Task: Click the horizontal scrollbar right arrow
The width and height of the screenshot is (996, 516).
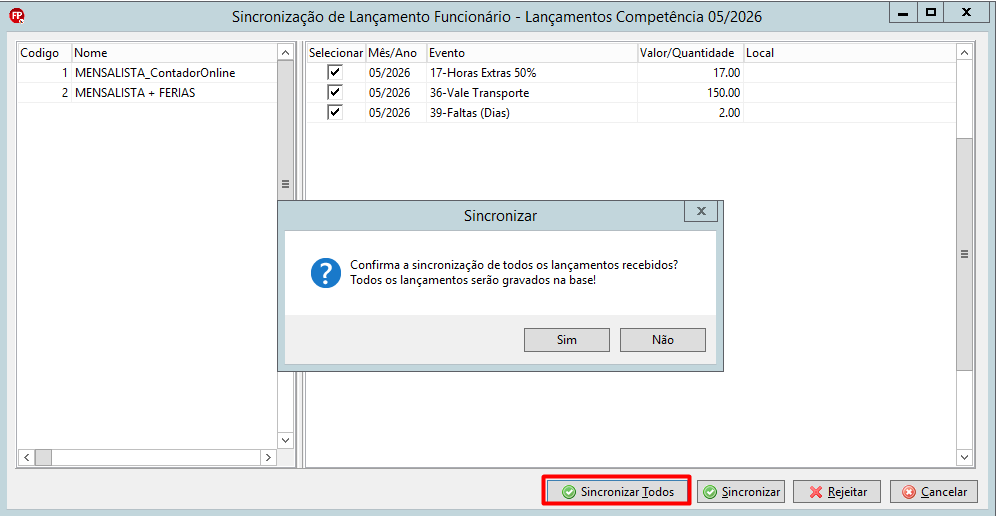Action: [x=269, y=457]
